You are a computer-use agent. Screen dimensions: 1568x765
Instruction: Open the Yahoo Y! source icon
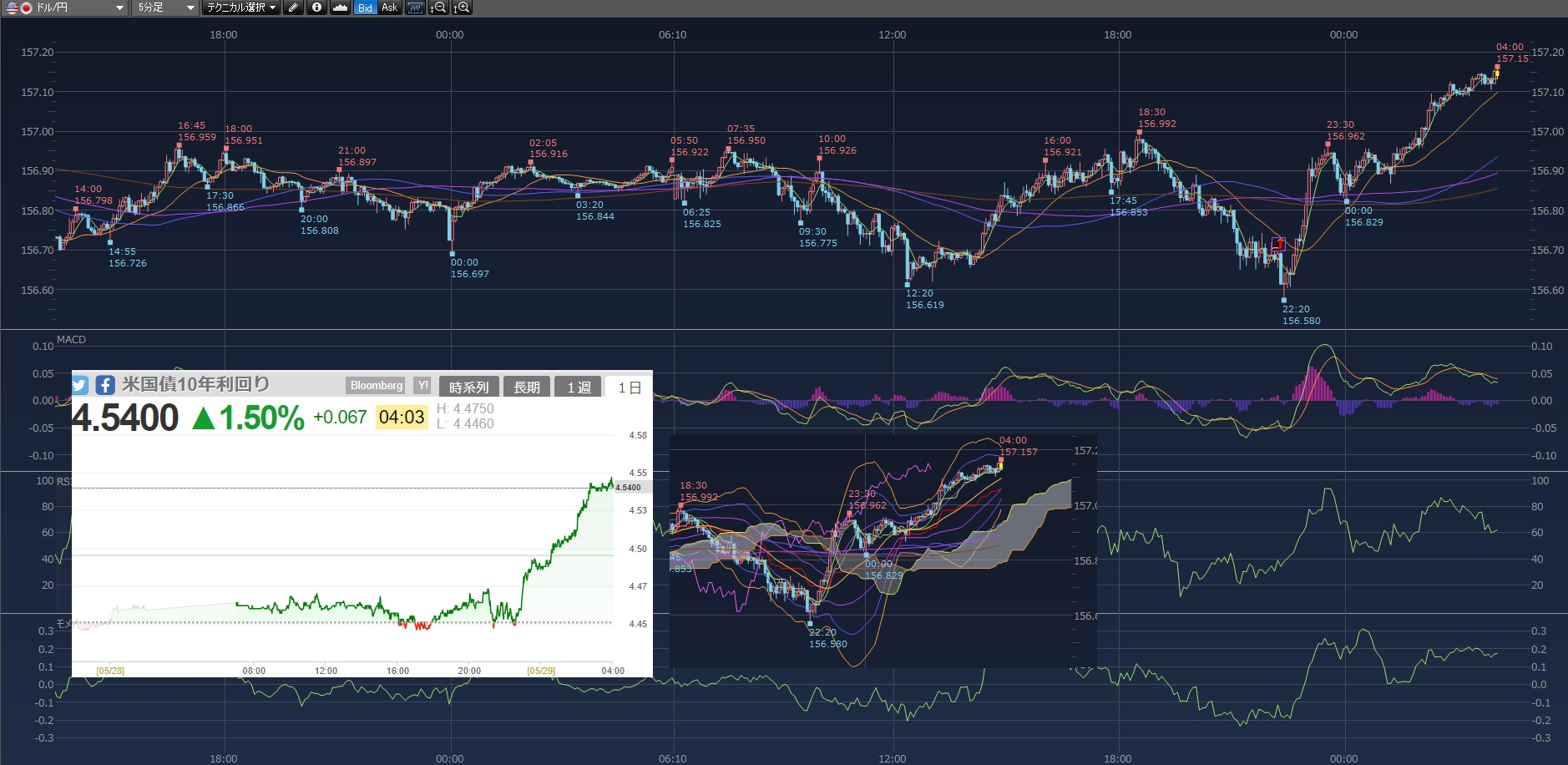coord(422,386)
